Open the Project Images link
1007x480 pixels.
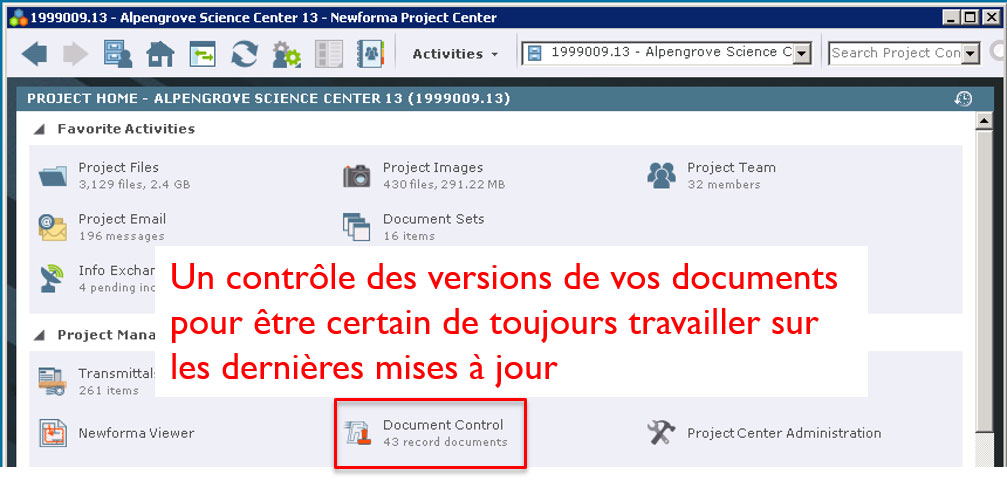[433, 168]
